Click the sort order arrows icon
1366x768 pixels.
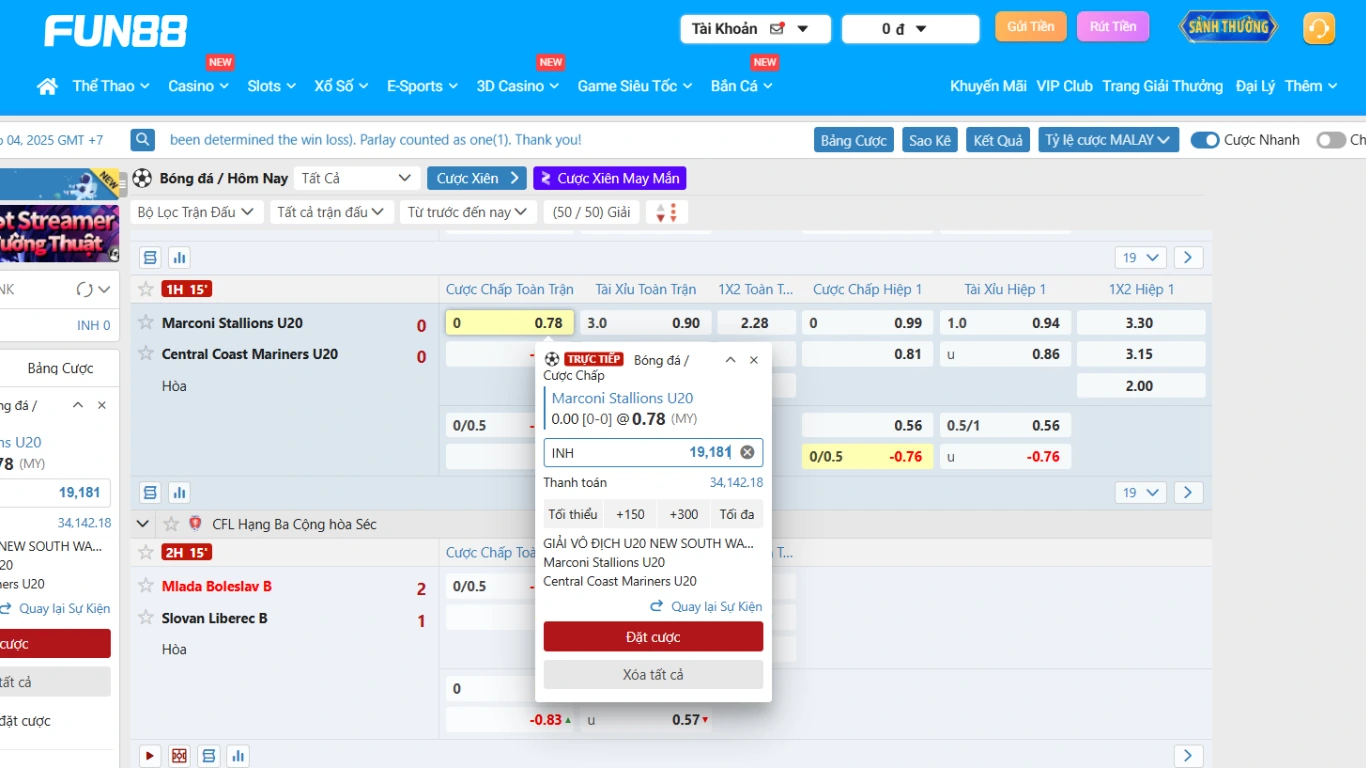667,212
